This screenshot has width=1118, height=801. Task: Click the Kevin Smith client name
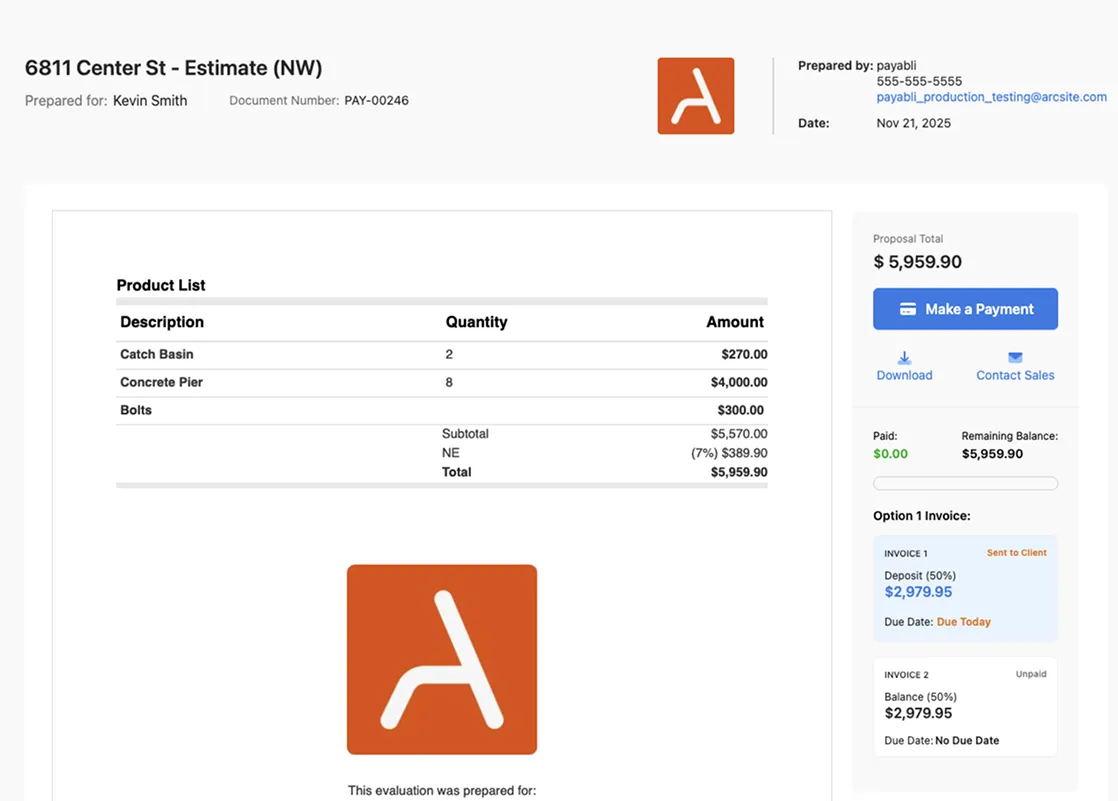150,101
